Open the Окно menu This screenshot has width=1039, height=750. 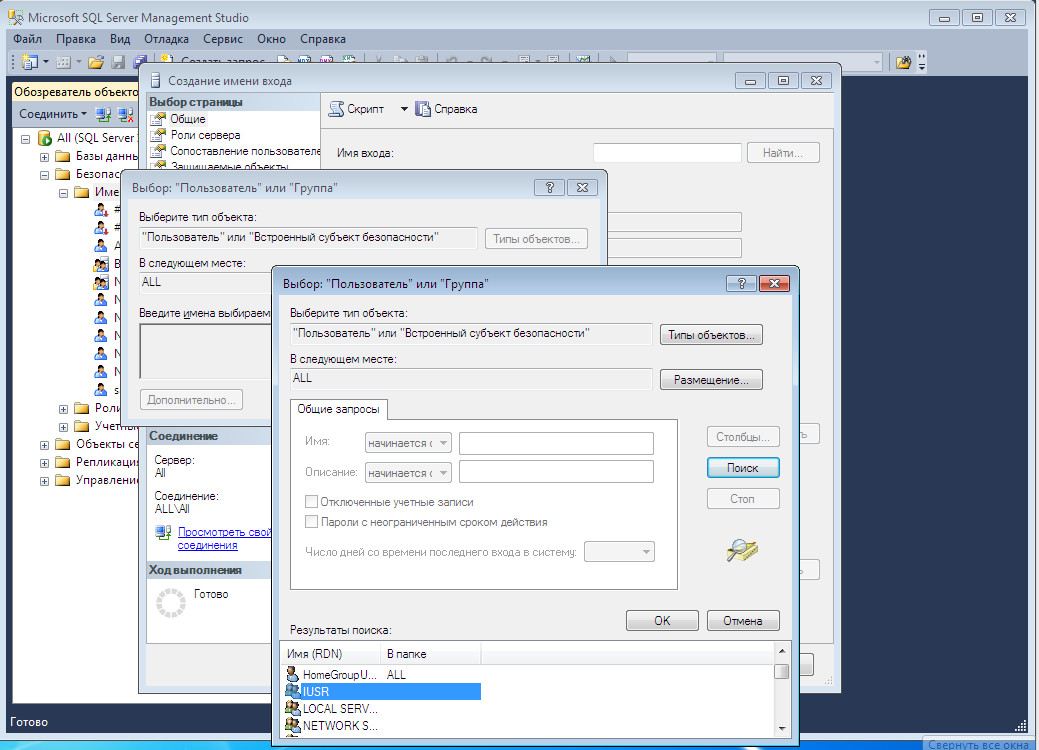tap(271, 39)
